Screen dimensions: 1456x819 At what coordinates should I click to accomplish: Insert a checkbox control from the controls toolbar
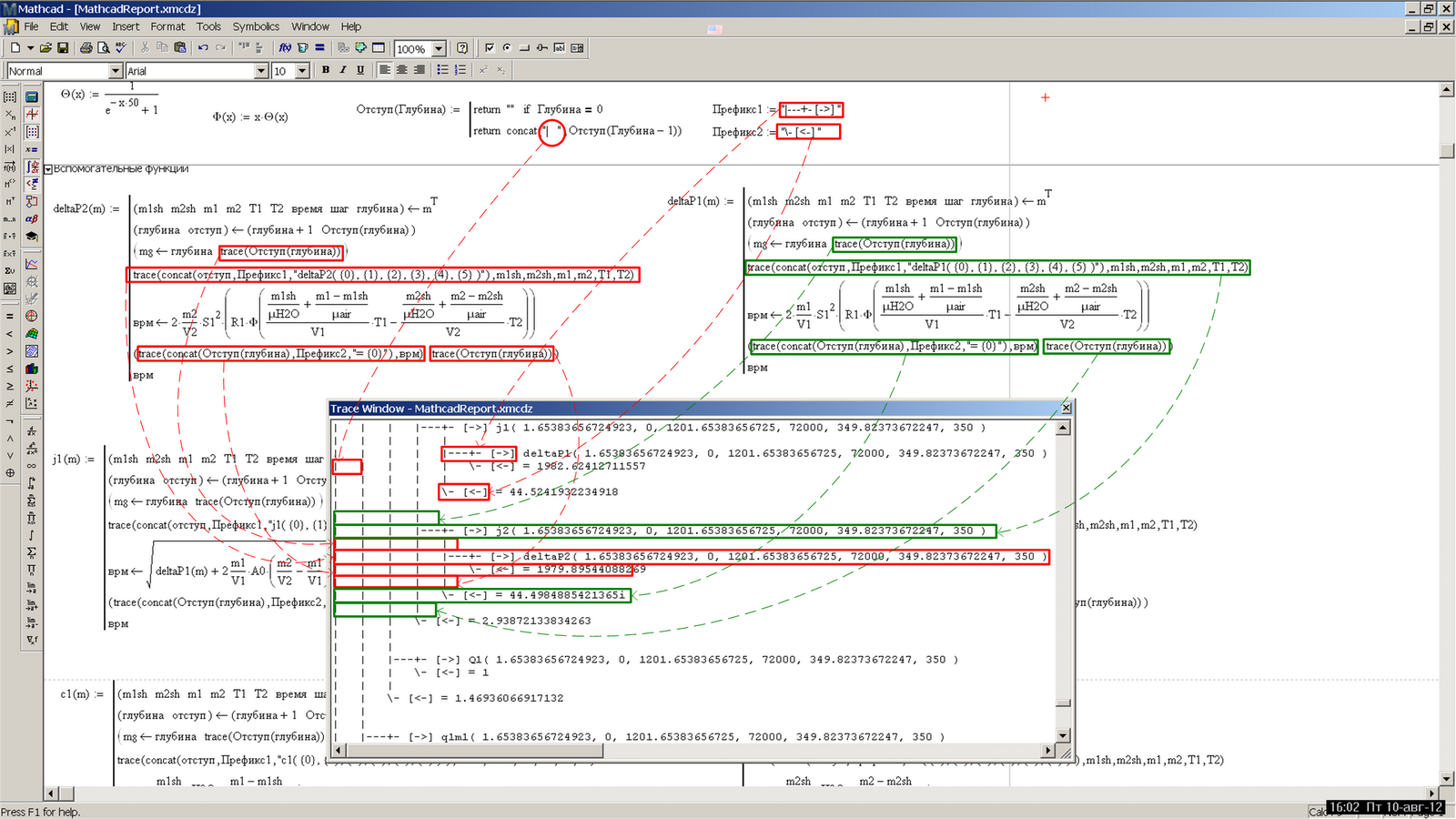click(x=490, y=48)
